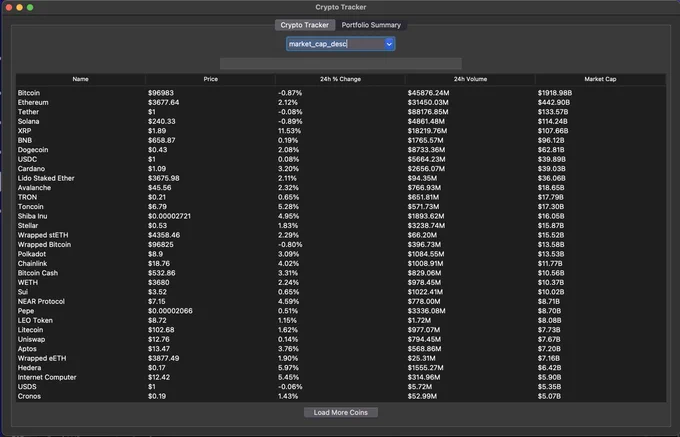Click the Tether coin name
The width and height of the screenshot is (680, 437).
coord(28,112)
